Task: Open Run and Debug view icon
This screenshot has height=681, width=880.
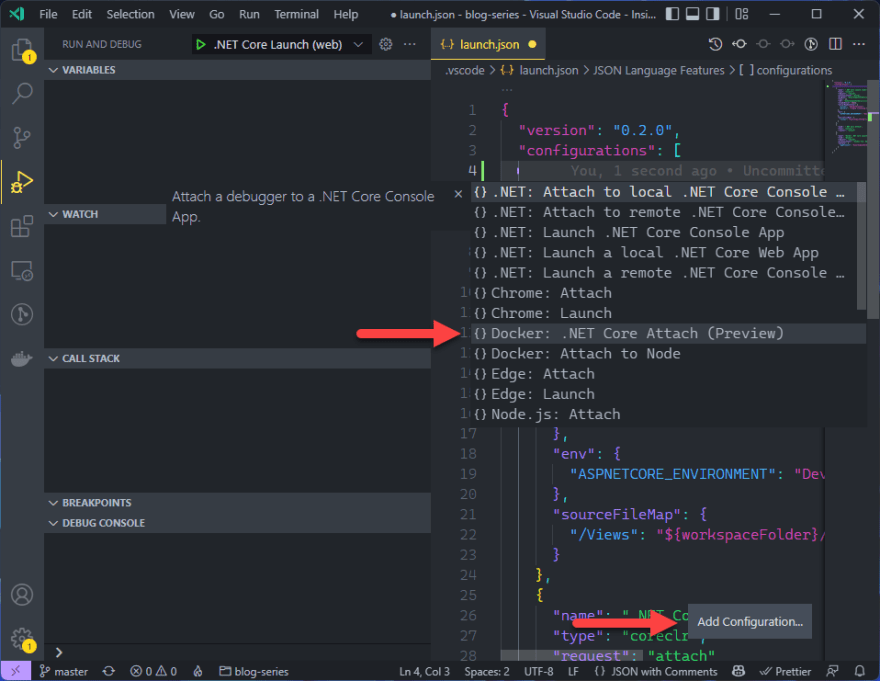Action: pyautogui.click(x=22, y=182)
